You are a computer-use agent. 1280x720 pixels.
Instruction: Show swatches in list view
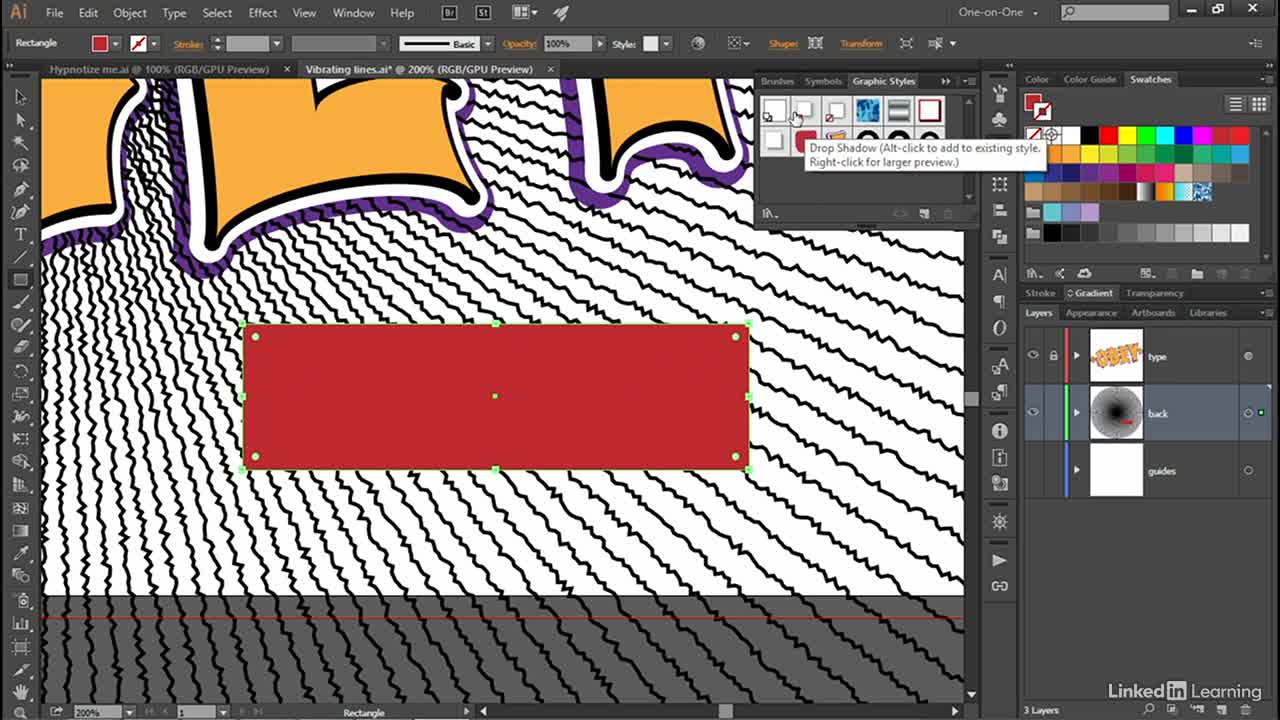point(1236,104)
